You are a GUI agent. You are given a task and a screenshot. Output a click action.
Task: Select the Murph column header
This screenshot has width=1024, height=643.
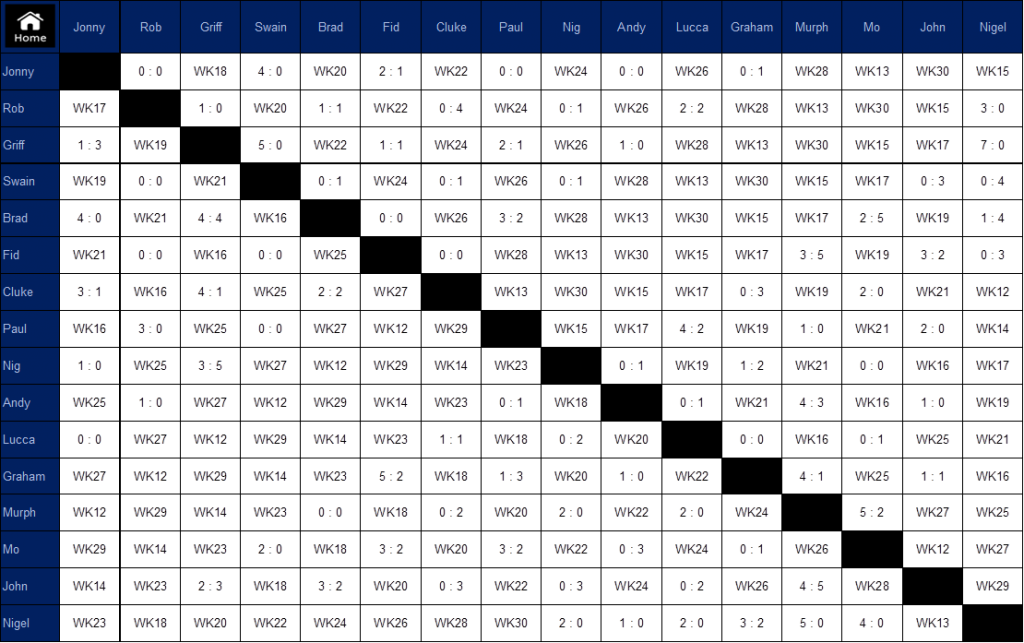[x=812, y=27]
